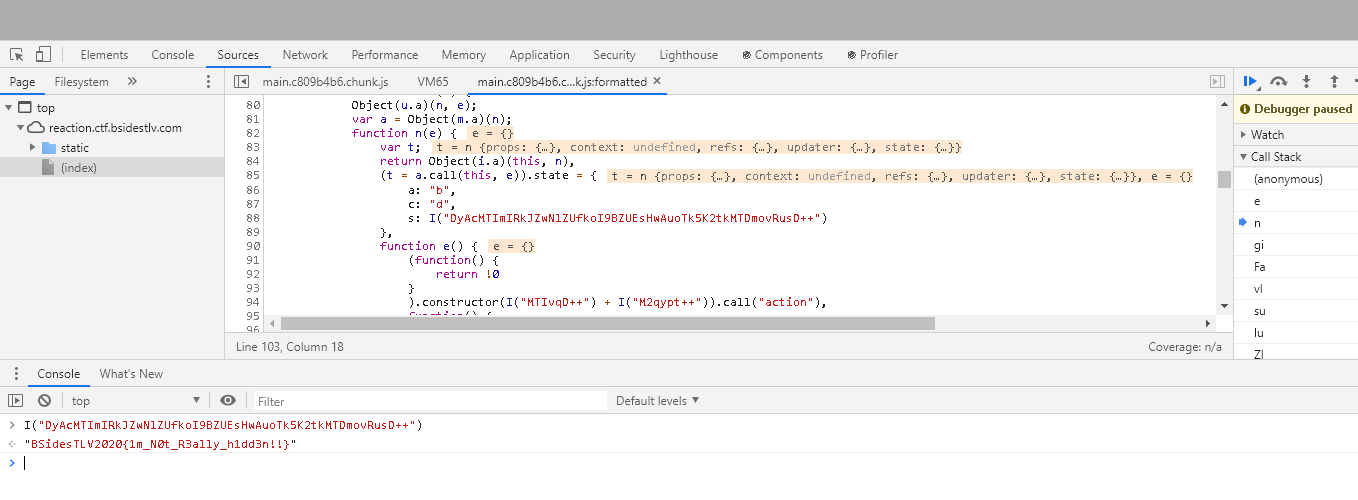Screen dimensions: 1358x500
Task: Click the console Filter input field
Action: tap(430, 401)
